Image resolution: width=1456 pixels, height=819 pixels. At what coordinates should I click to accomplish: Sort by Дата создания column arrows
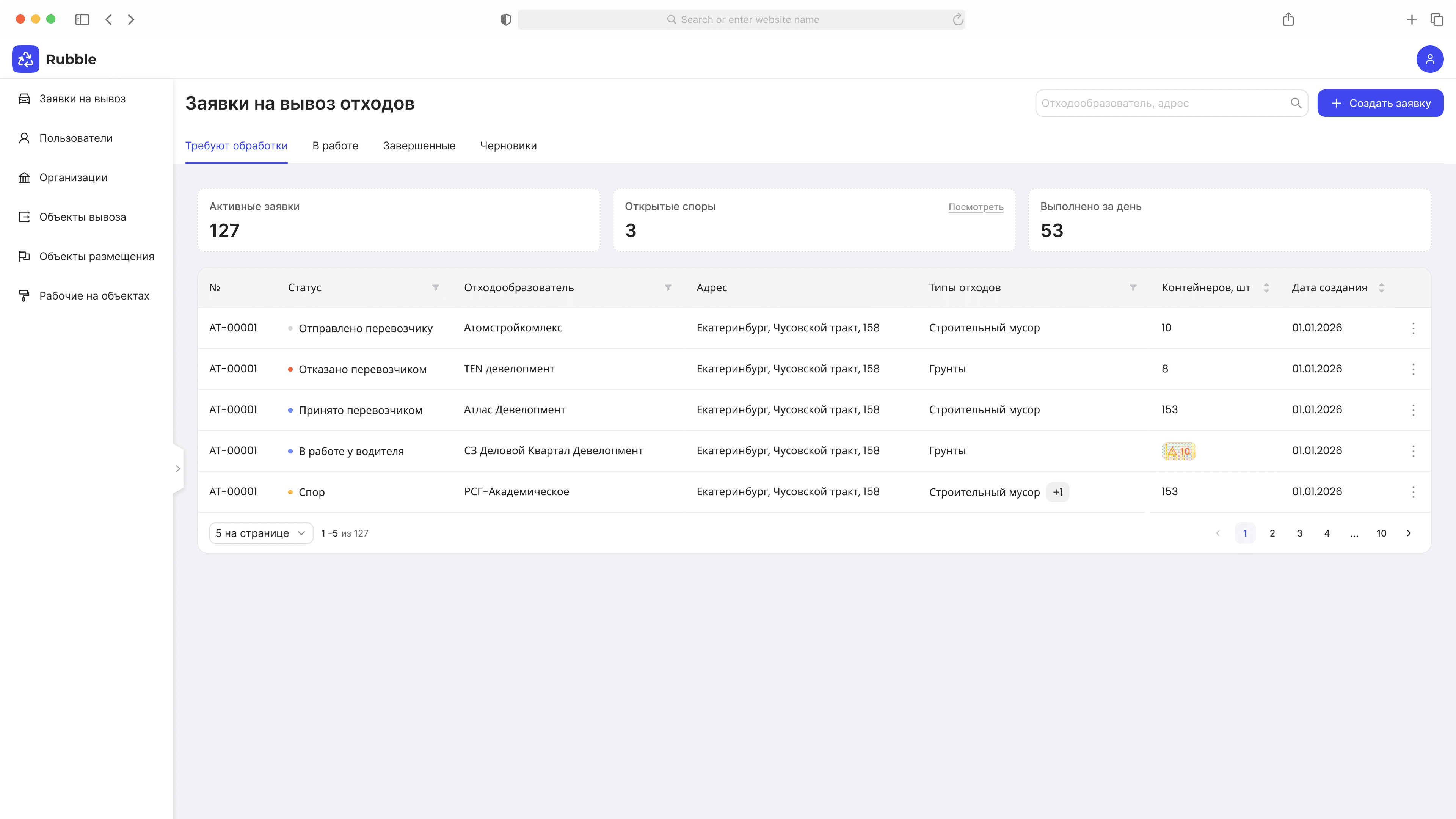pyautogui.click(x=1381, y=288)
